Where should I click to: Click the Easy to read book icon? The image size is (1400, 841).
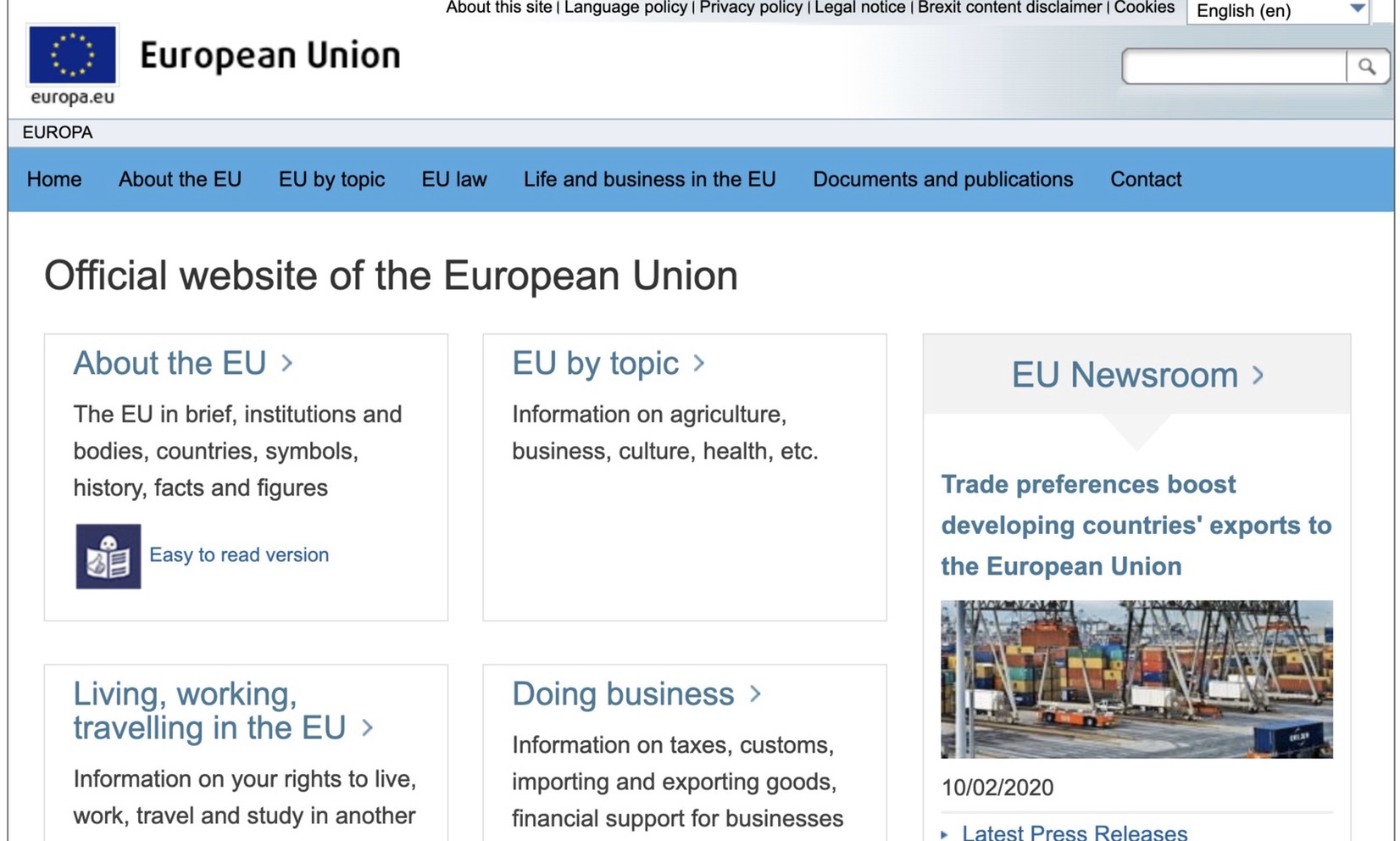pos(108,556)
